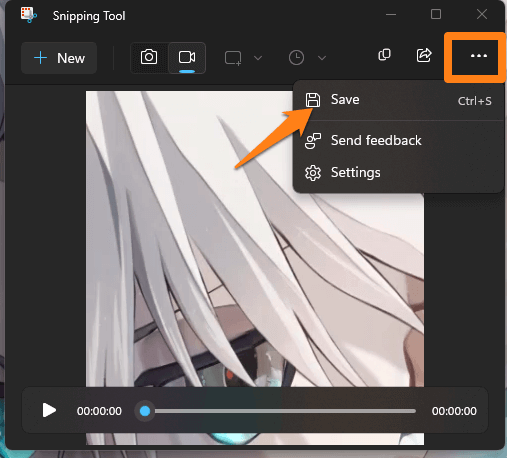Open the See more three-dots menu
This screenshot has width=507, height=458.
479,56
